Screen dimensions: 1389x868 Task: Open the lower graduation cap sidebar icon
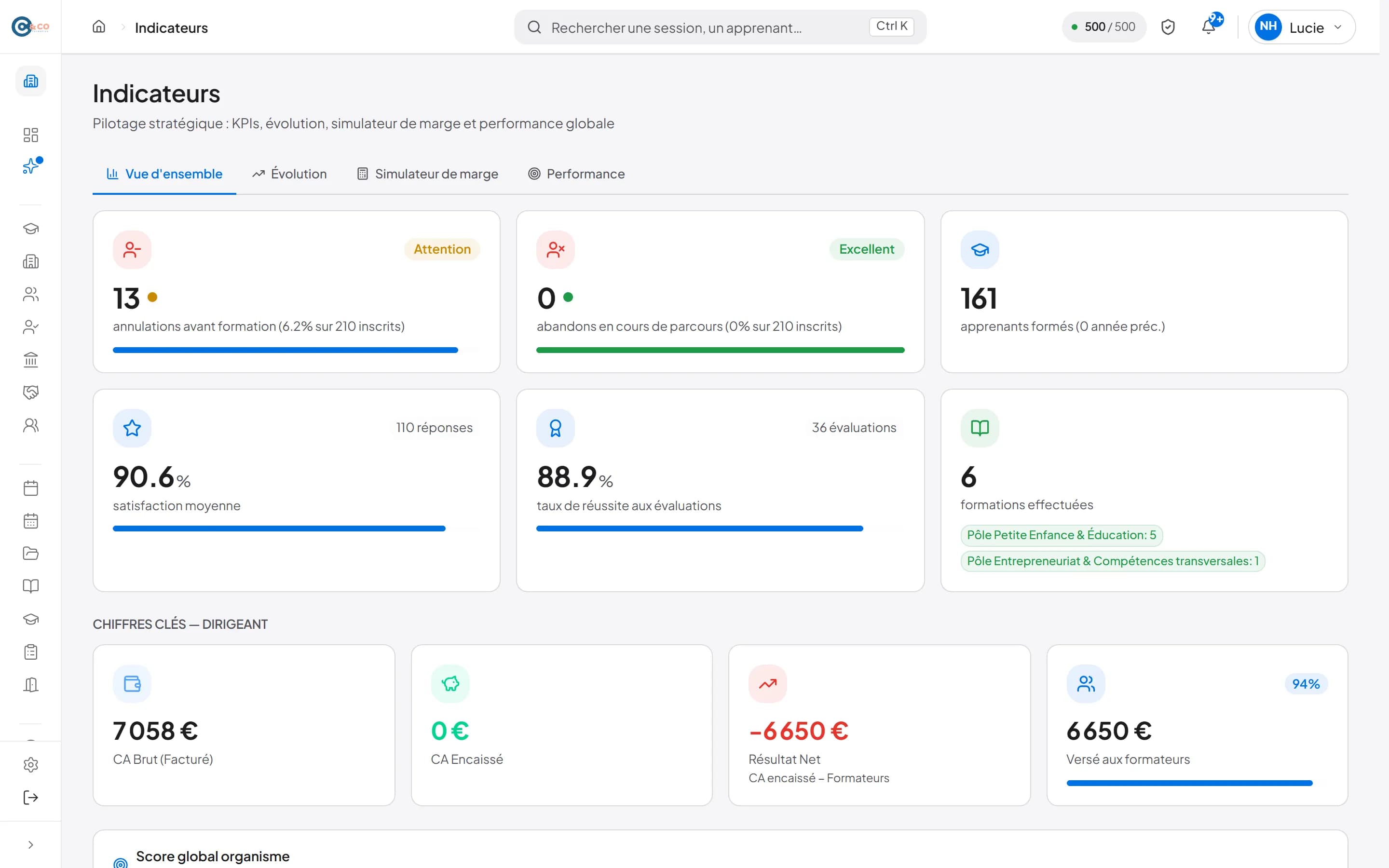(31, 619)
